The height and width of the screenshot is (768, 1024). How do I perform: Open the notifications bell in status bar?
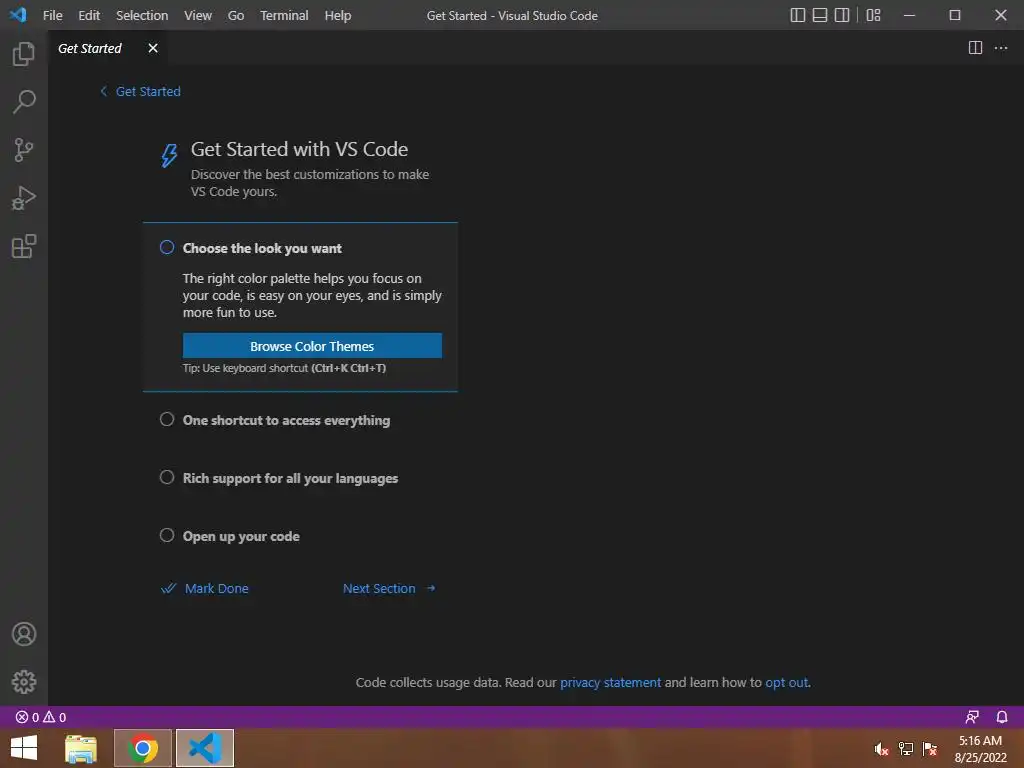[1002, 717]
